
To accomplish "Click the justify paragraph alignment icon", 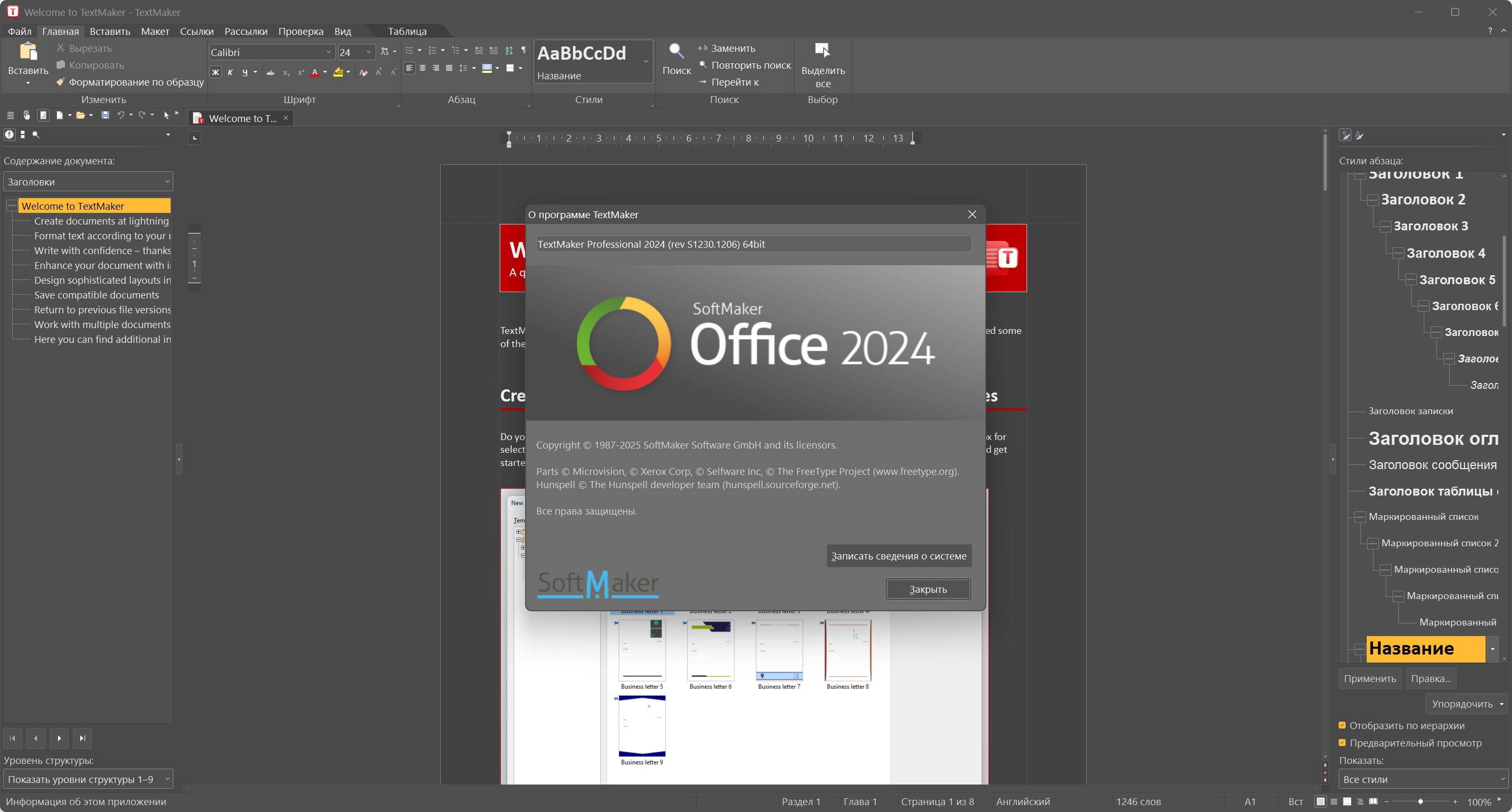I will point(449,69).
